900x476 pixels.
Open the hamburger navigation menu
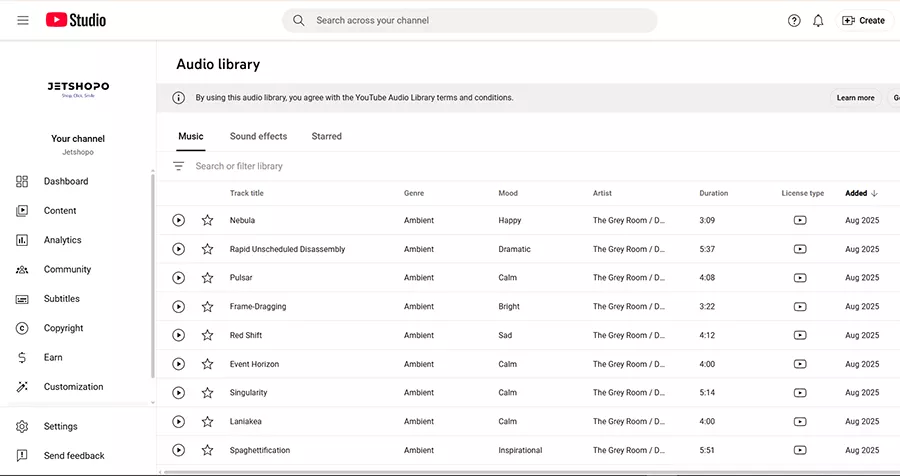(23, 21)
